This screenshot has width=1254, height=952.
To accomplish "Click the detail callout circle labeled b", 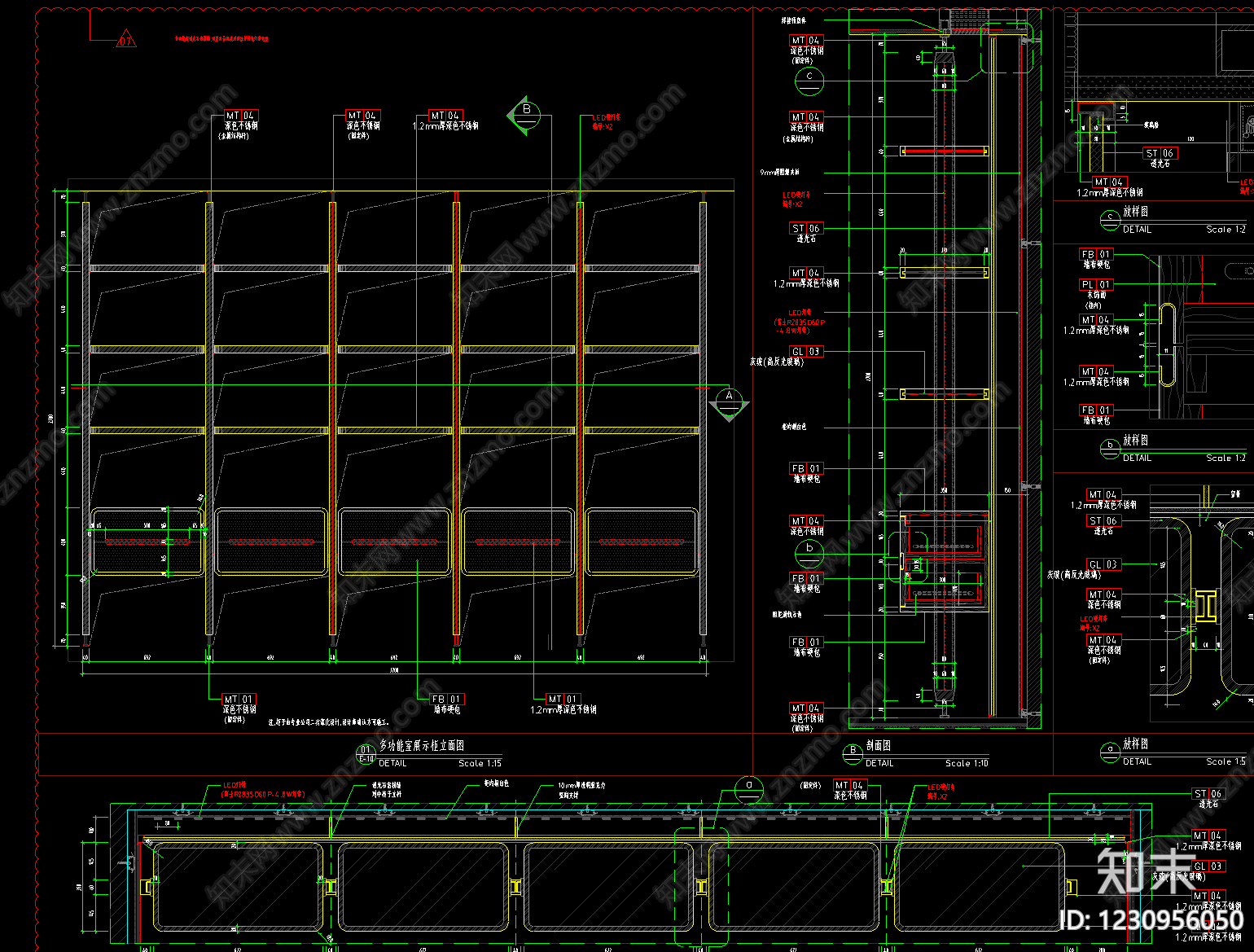I will pyautogui.click(x=809, y=552).
